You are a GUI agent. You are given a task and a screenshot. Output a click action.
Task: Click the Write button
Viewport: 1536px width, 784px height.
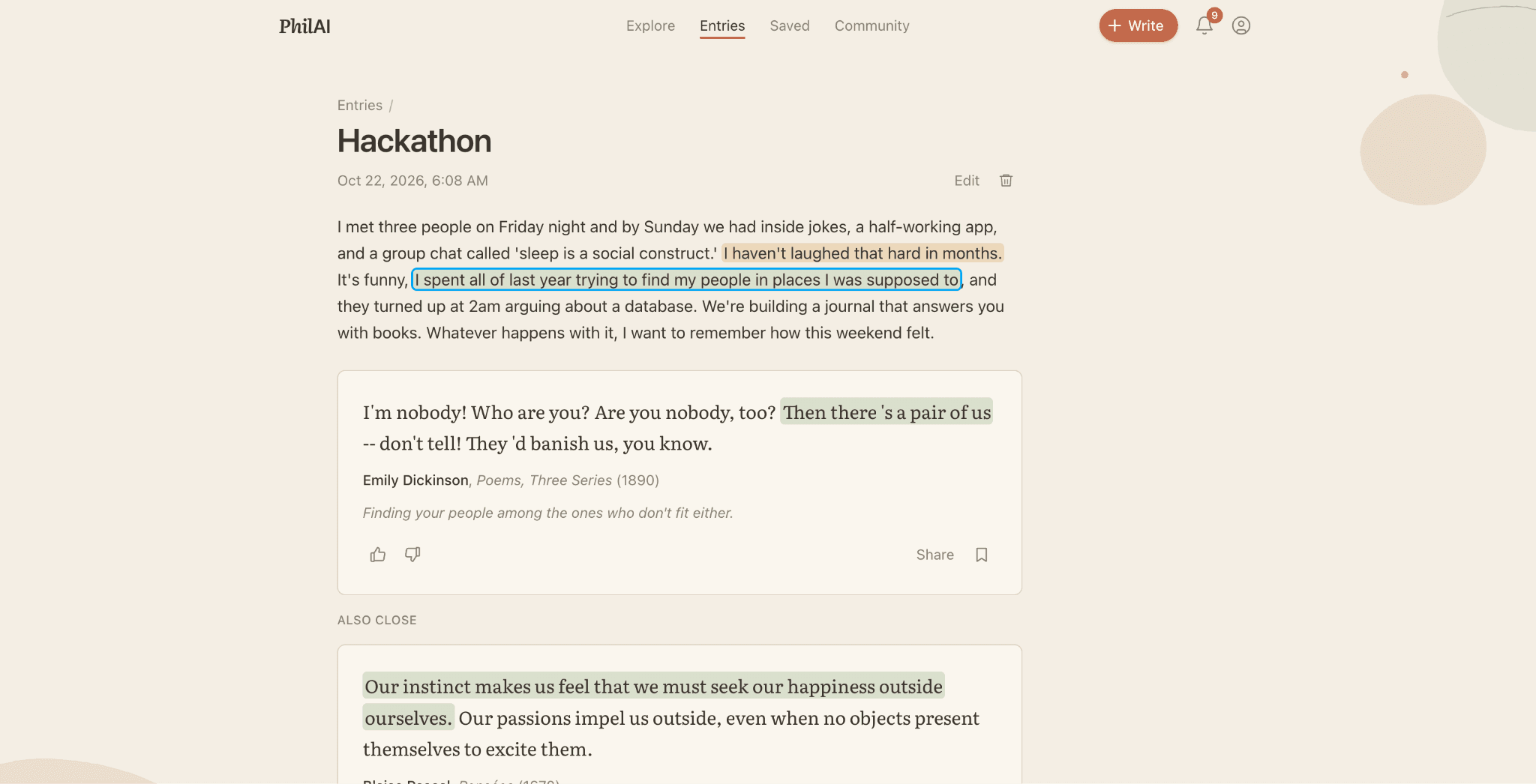click(1138, 25)
